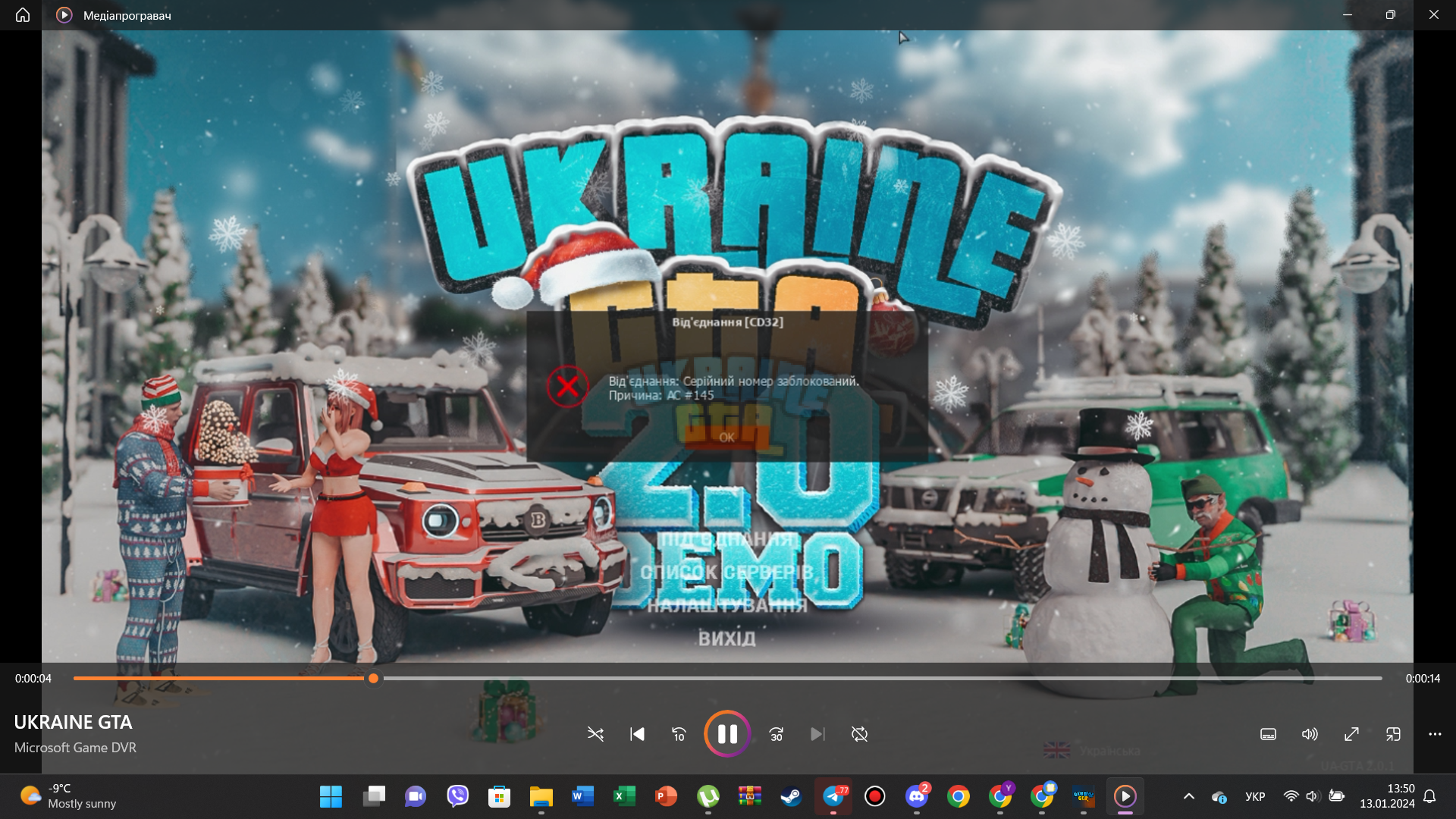1456x819 pixels.
Task: Open Discord with 2 notifications
Action: tap(917, 796)
